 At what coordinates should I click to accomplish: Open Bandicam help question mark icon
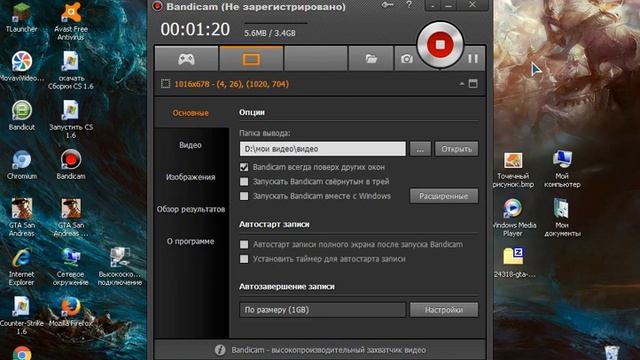point(409,5)
